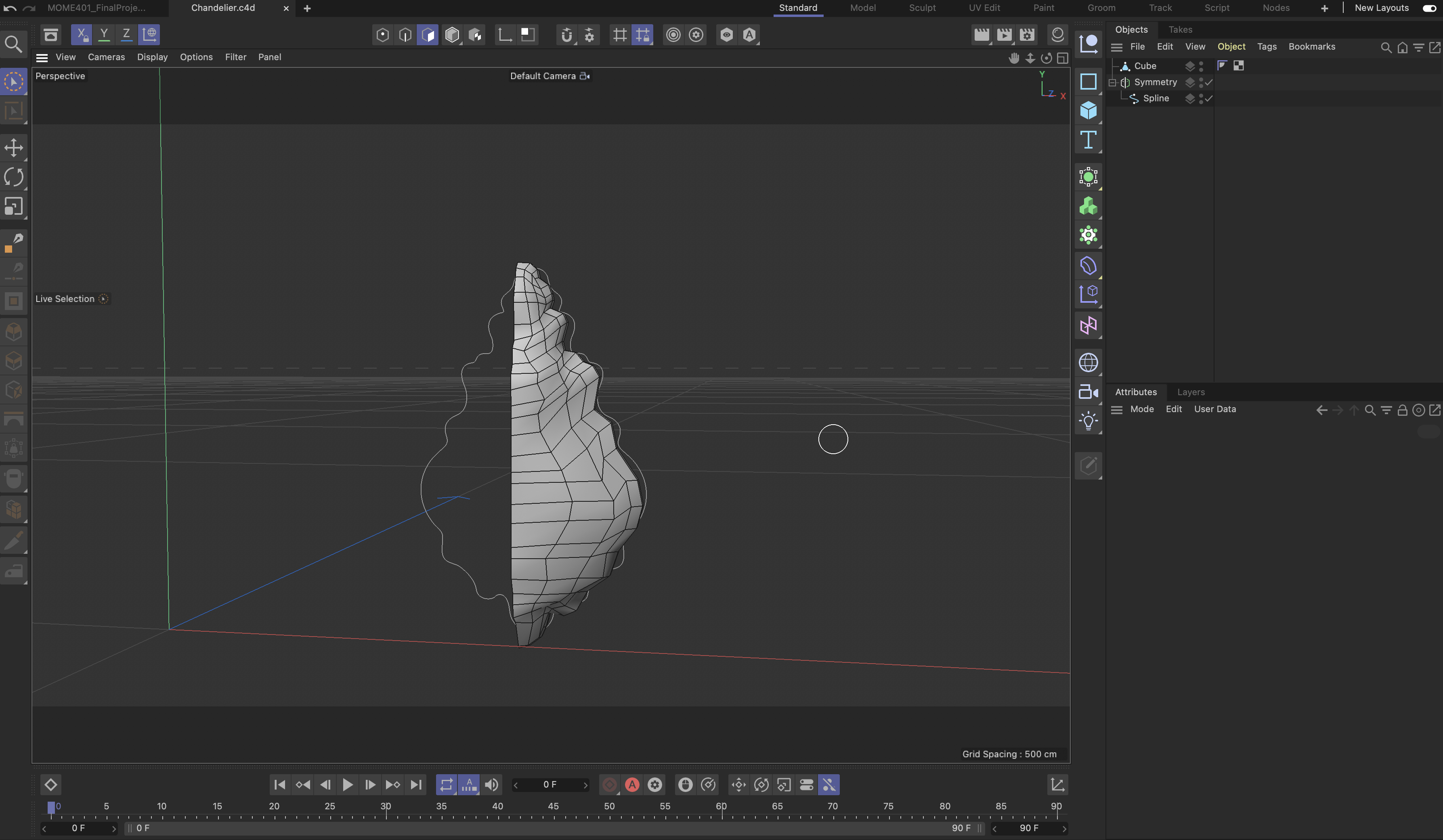
Task: Click the Text spline tool icon
Action: pyautogui.click(x=1088, y=140)
